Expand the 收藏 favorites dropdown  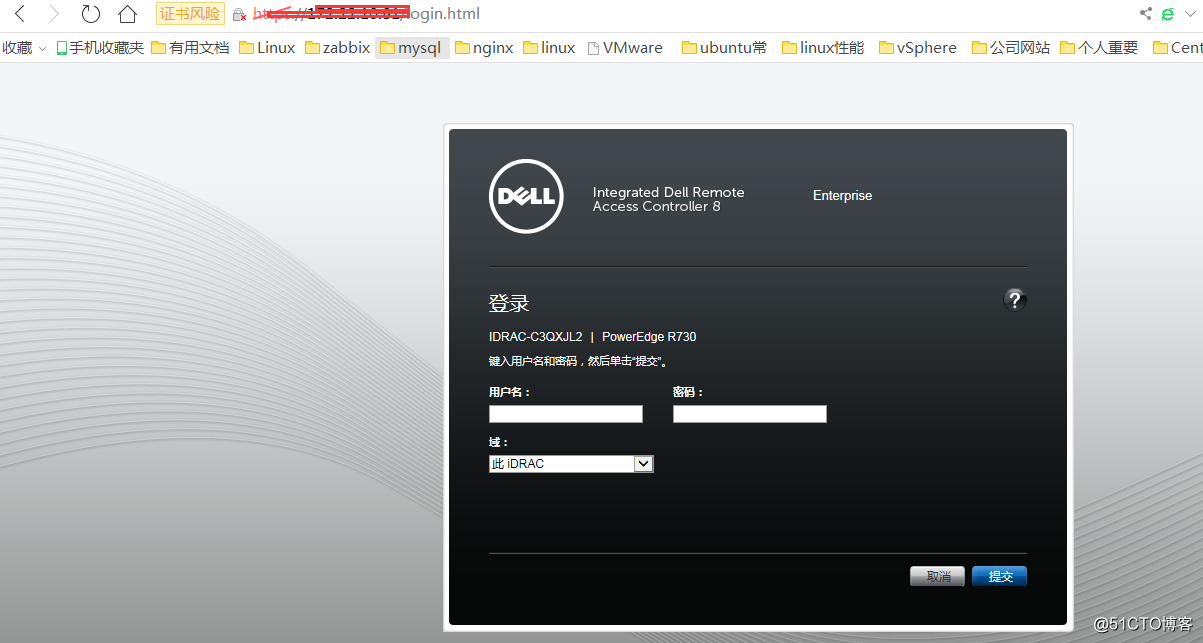[x=24, y=47]
